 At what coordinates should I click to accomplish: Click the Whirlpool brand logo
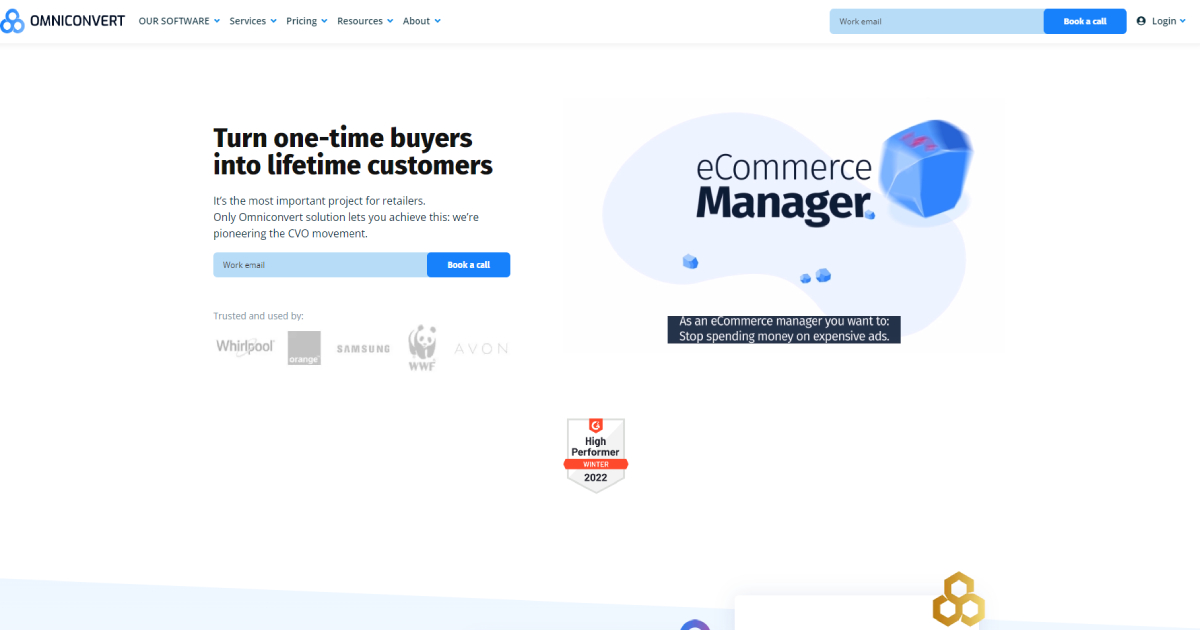point(245,346)
